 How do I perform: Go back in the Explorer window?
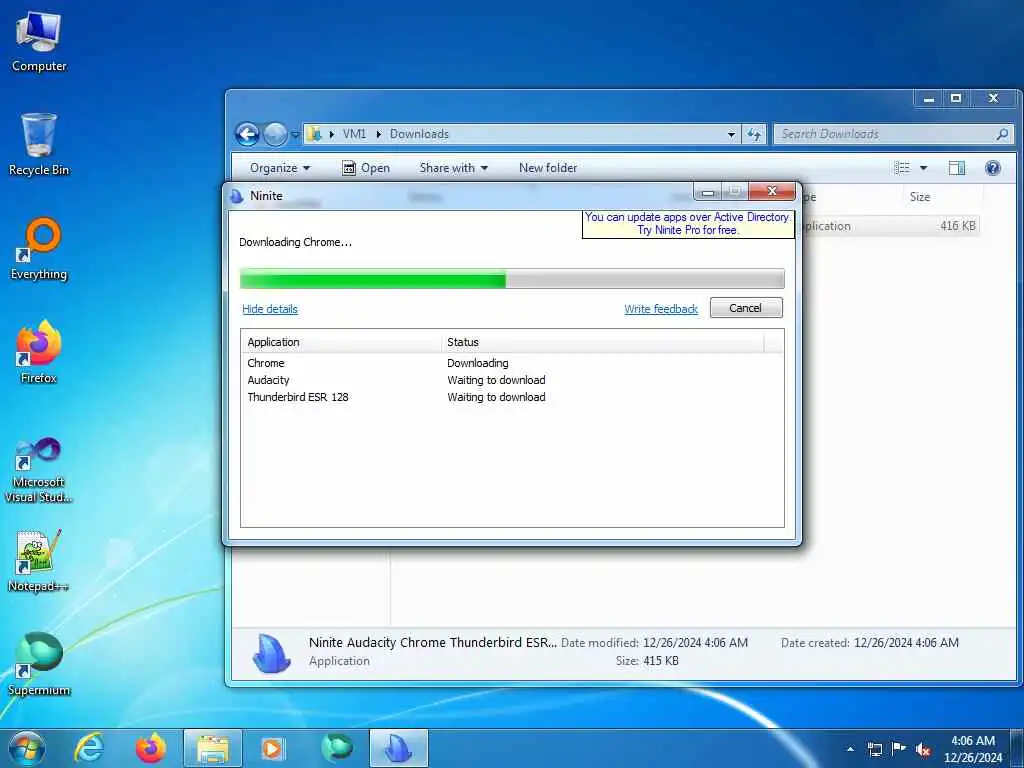[248, 135]
